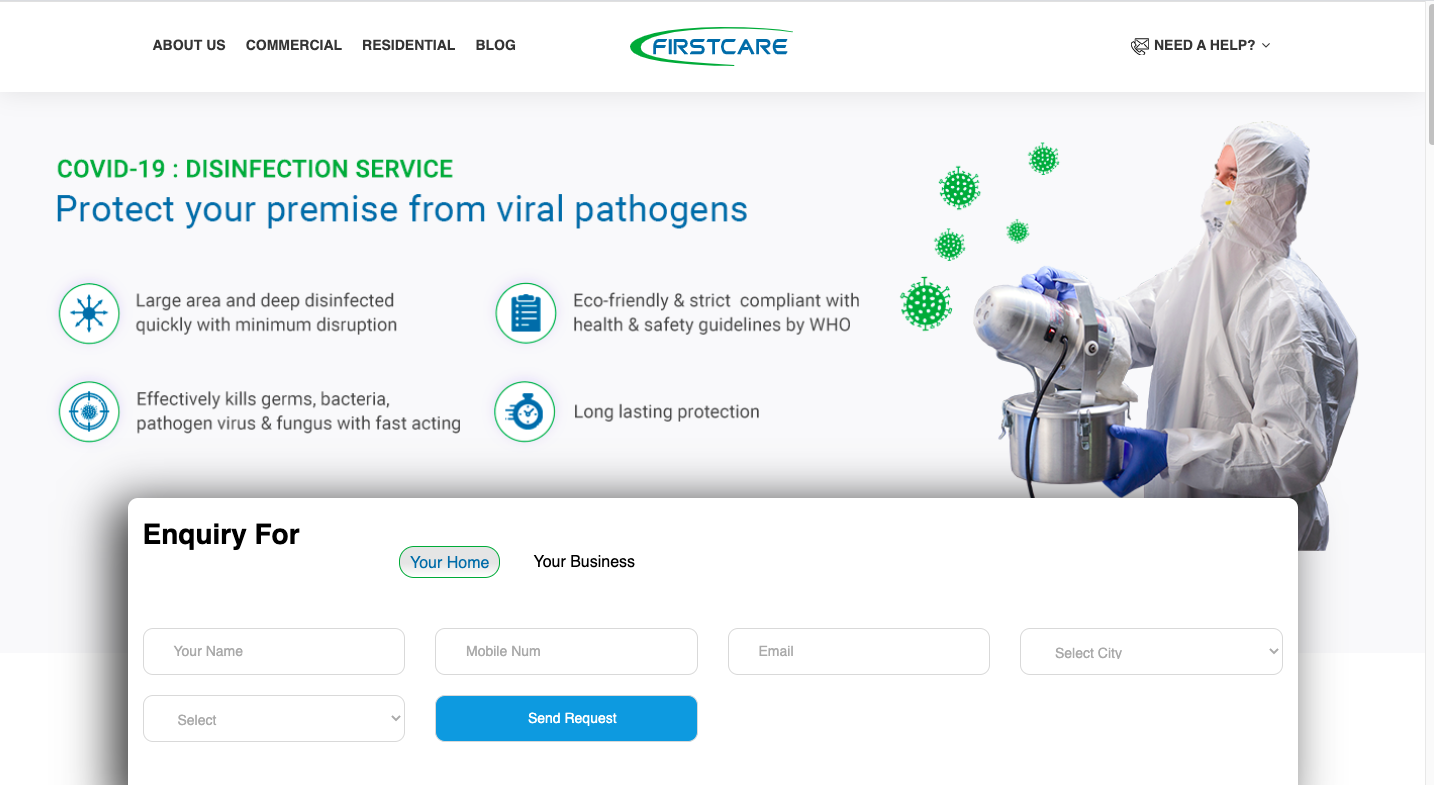Open the About Us menu item

[189, 45]
